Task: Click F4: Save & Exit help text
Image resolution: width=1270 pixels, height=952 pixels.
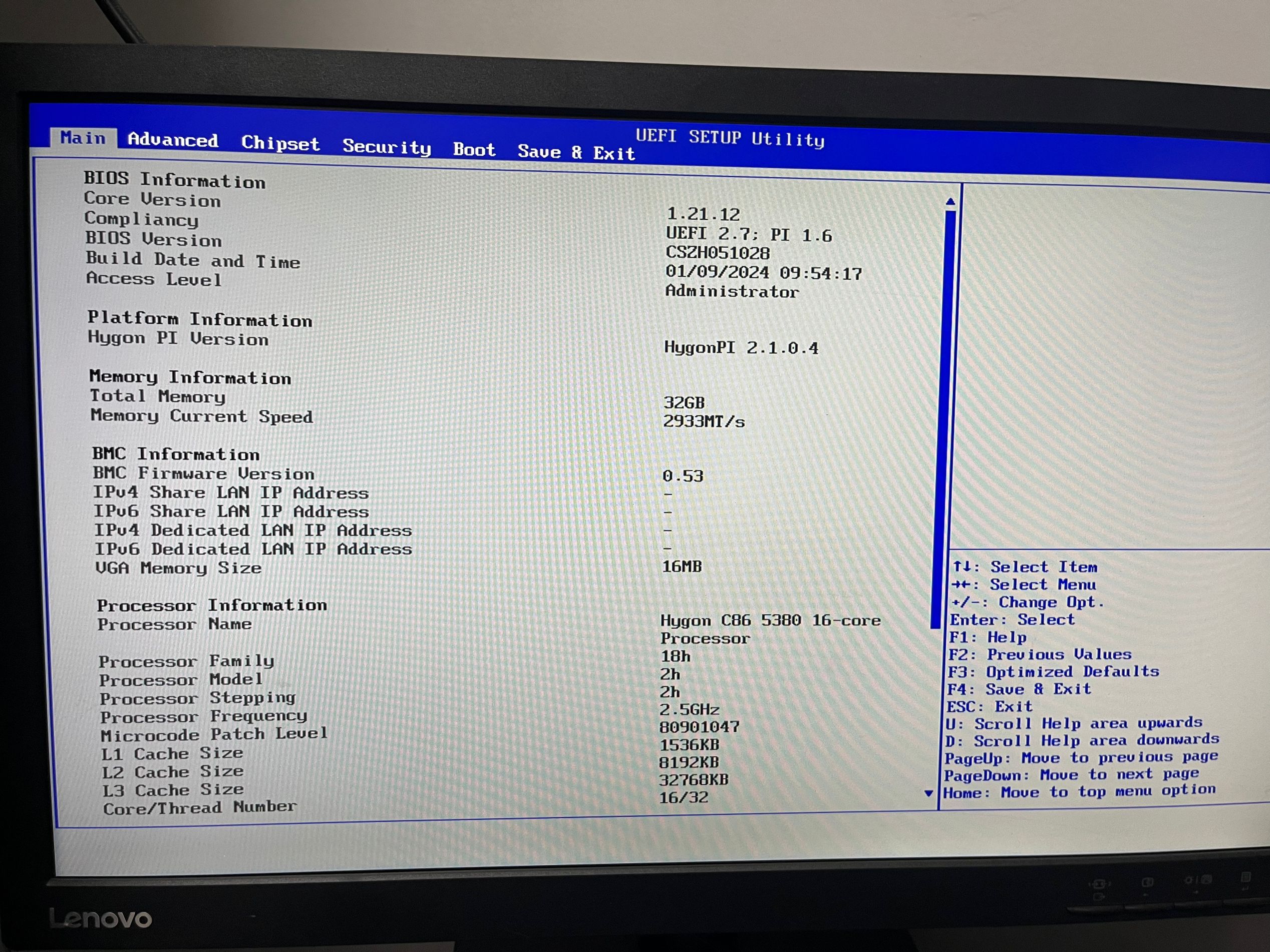Action: [1019, 689]
